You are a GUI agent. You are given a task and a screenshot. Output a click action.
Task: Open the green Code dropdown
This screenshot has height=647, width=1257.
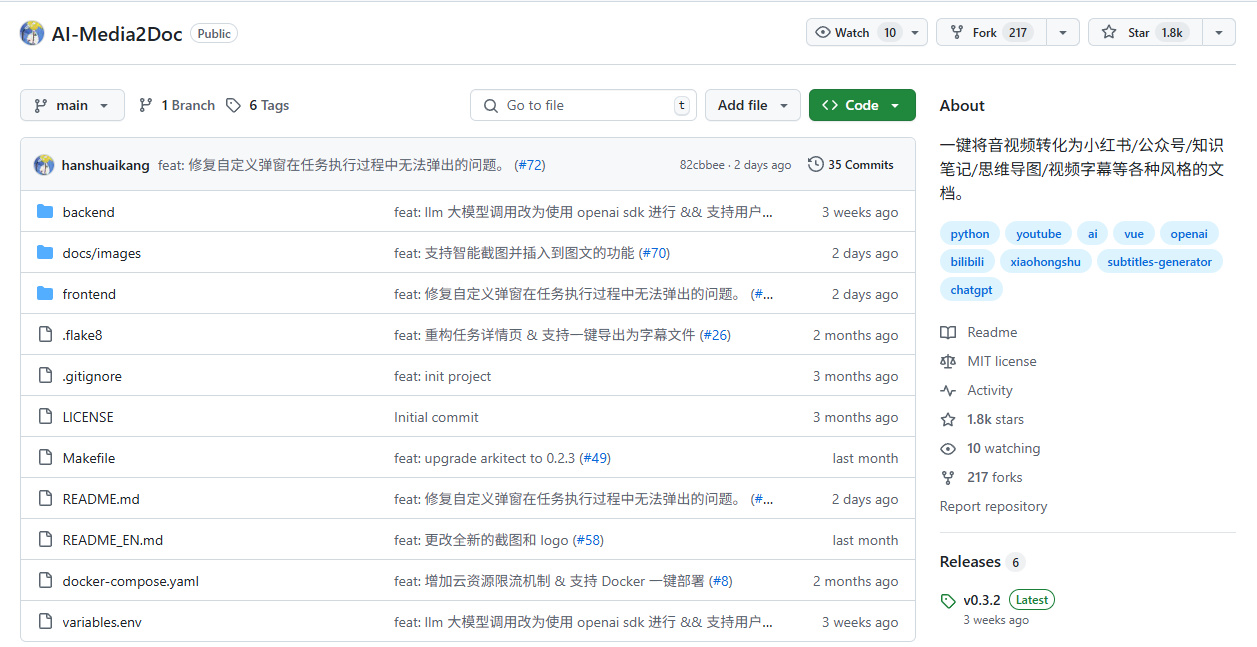[x=862, y=105]
